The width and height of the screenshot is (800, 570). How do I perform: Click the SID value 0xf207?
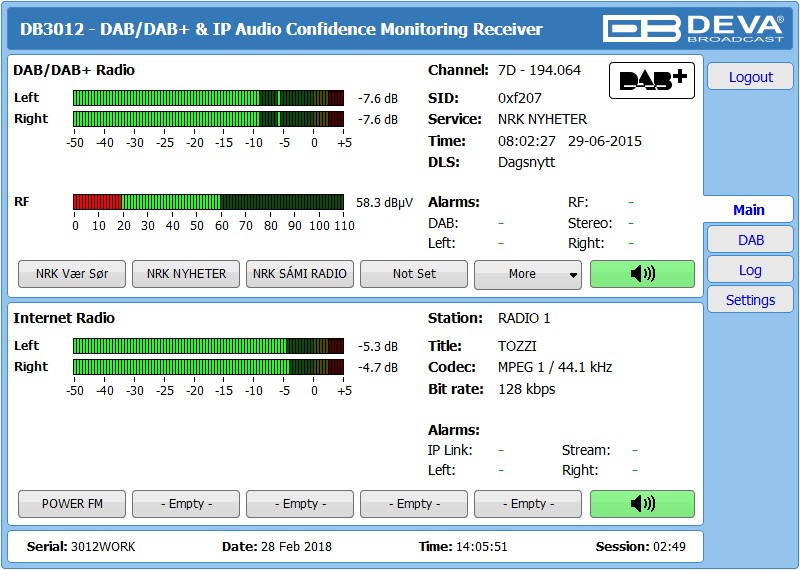point(519,98)
